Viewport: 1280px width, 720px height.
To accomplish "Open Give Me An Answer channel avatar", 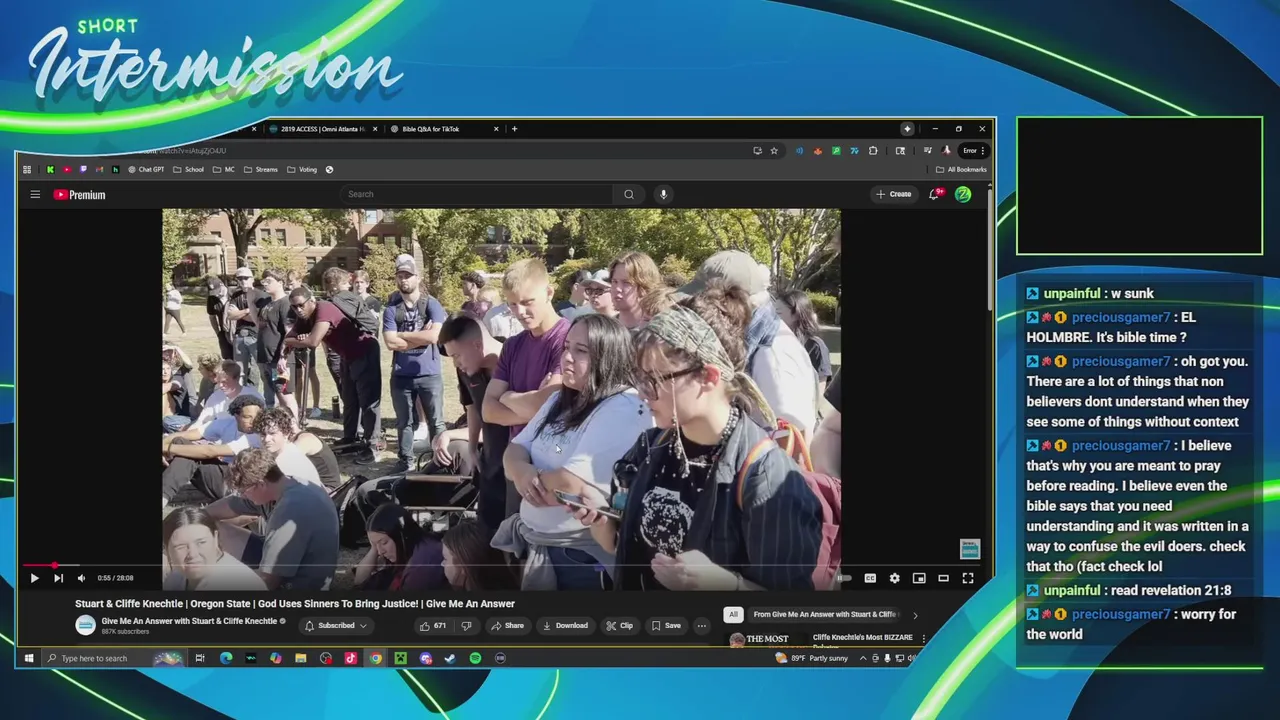I will 85,626.
